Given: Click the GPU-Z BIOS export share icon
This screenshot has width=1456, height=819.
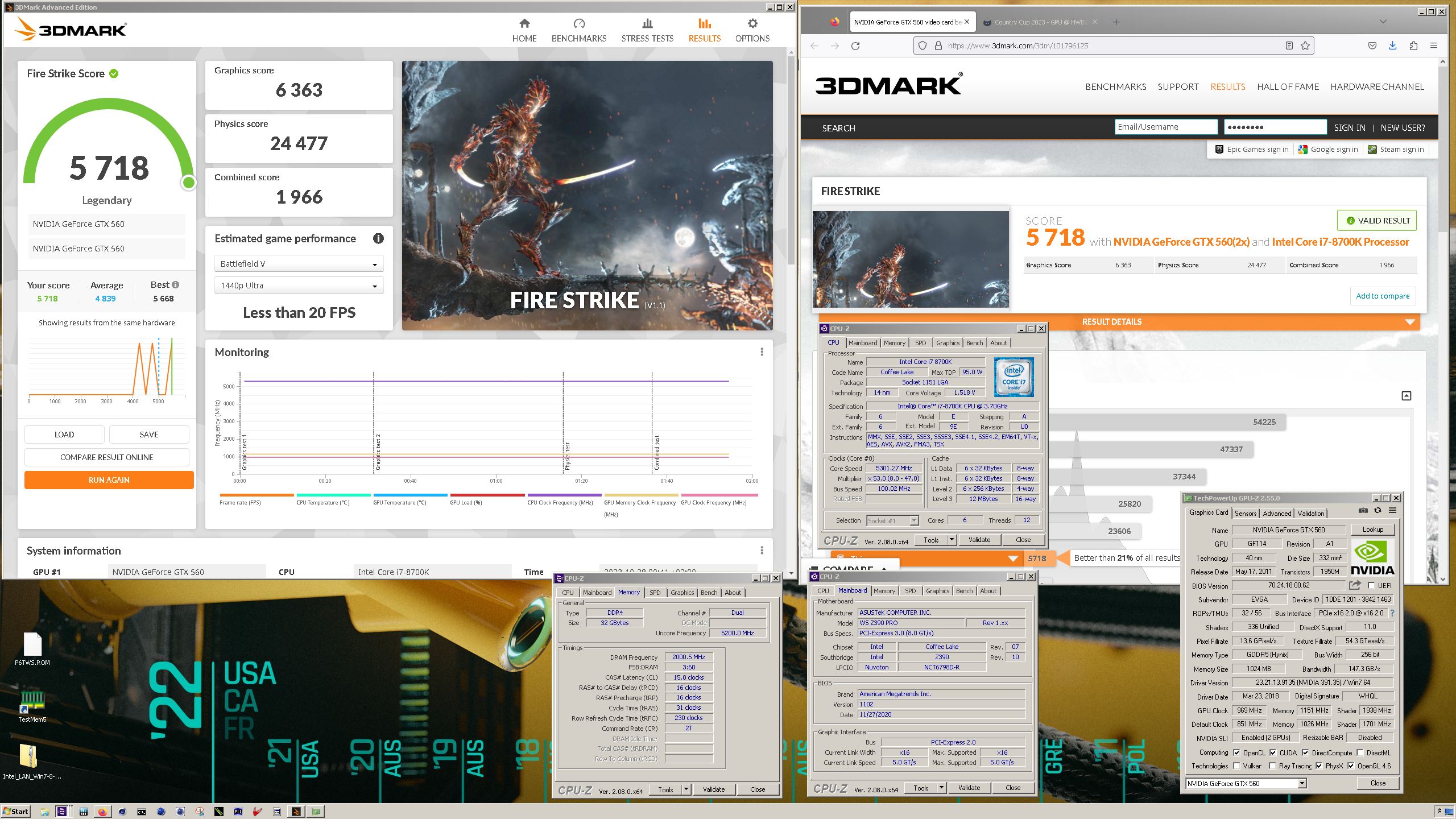Looking at the screenshot, I should click(1355, 585).
